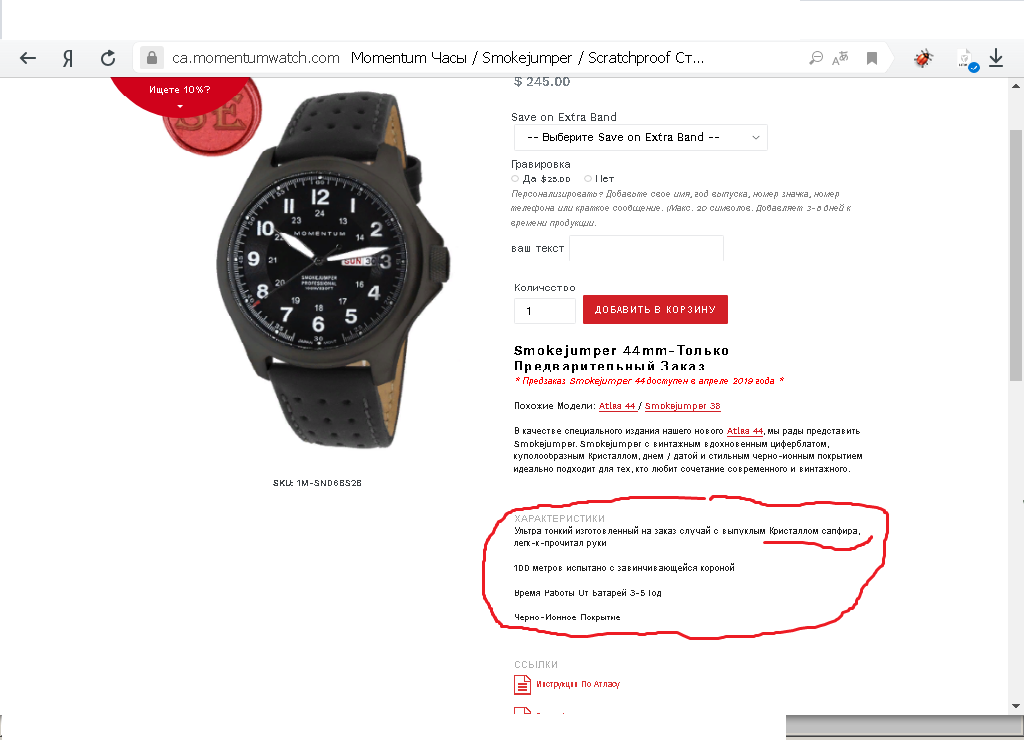Select the engraving 'Нет' radio option

tap(588, 178)
